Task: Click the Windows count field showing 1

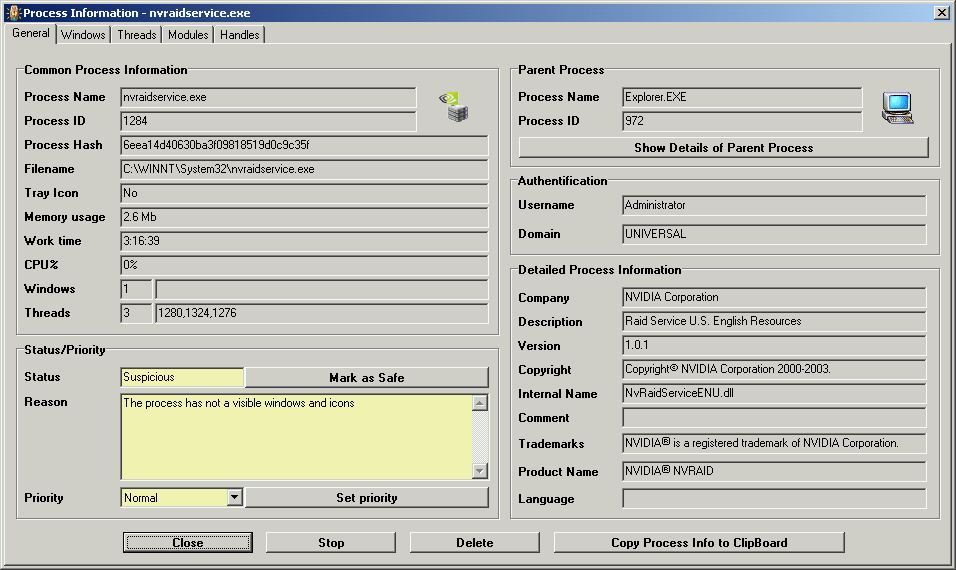Action: (136, 288)
